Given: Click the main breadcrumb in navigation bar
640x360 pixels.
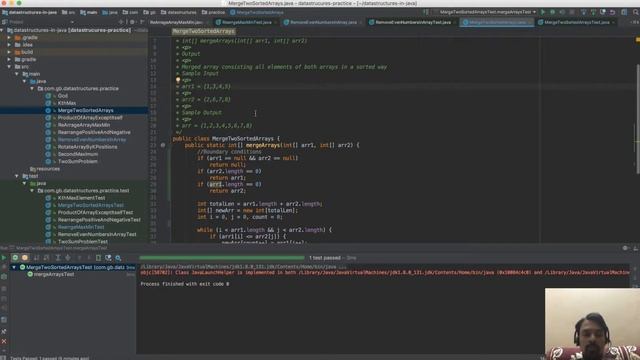Looking at the screenshot, I should (x=89, y=12).
